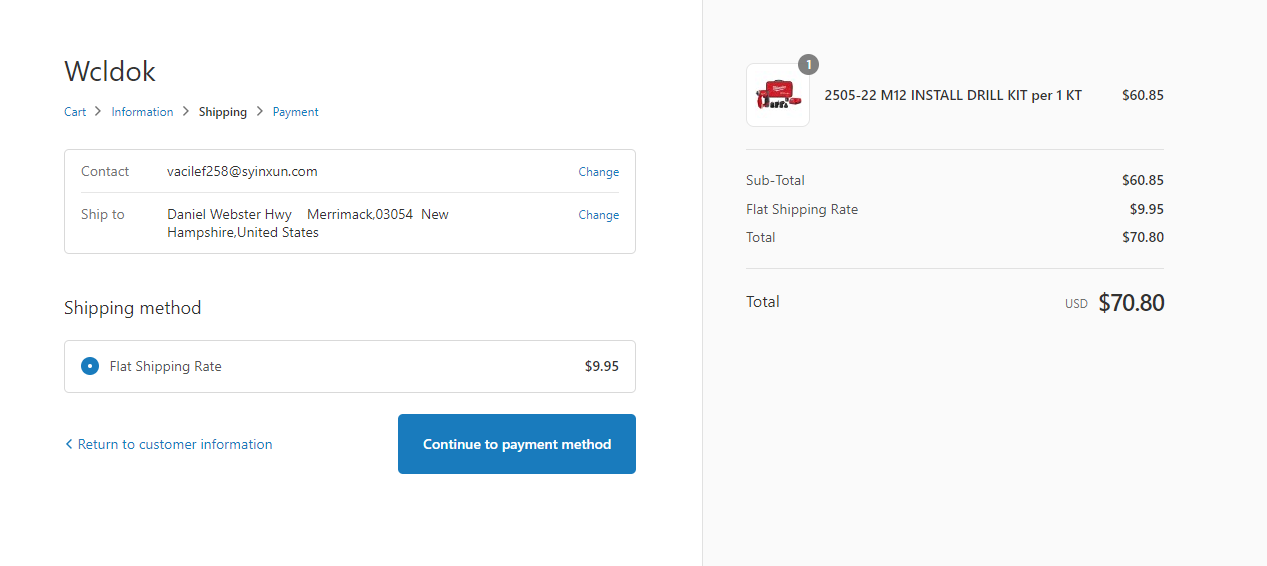Click the USD $70.80 grand total
Screen dimensions: 1267x566
(x=1130, y=303)
